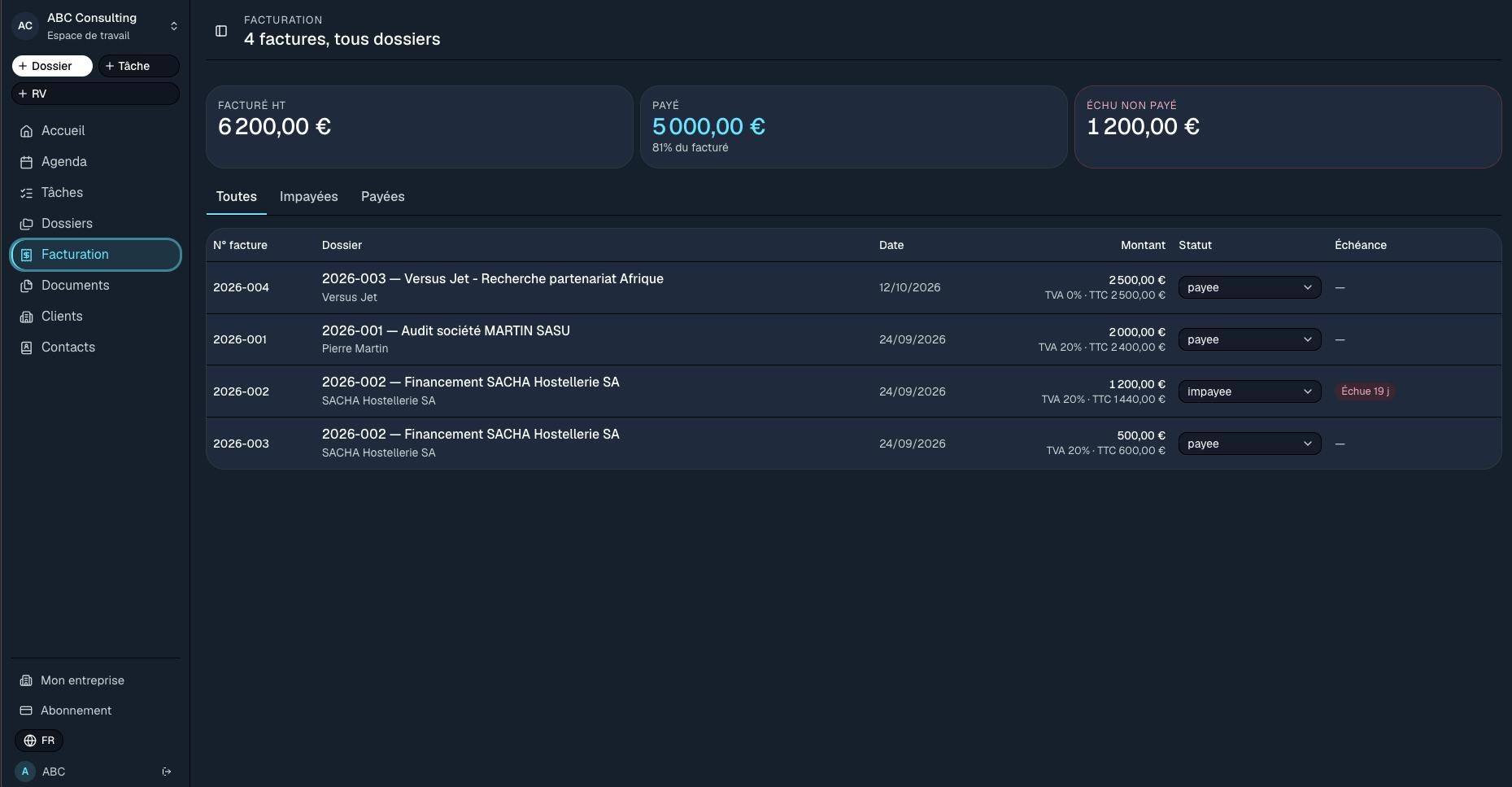This screenshot has width=1512, height=787.
Task: Click the Facturation invoice icon
Action: [x=26, y=255]
